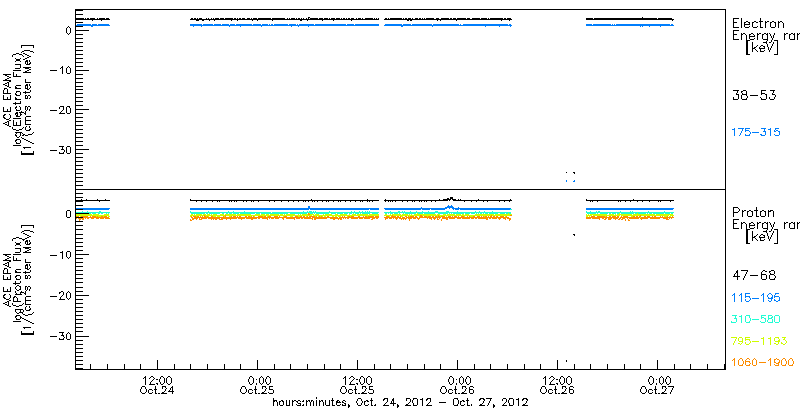Viewport: 800px width, 410px height.
Task: Click the 'log(Electron Flux)' y-axis title
Action: 19,99
